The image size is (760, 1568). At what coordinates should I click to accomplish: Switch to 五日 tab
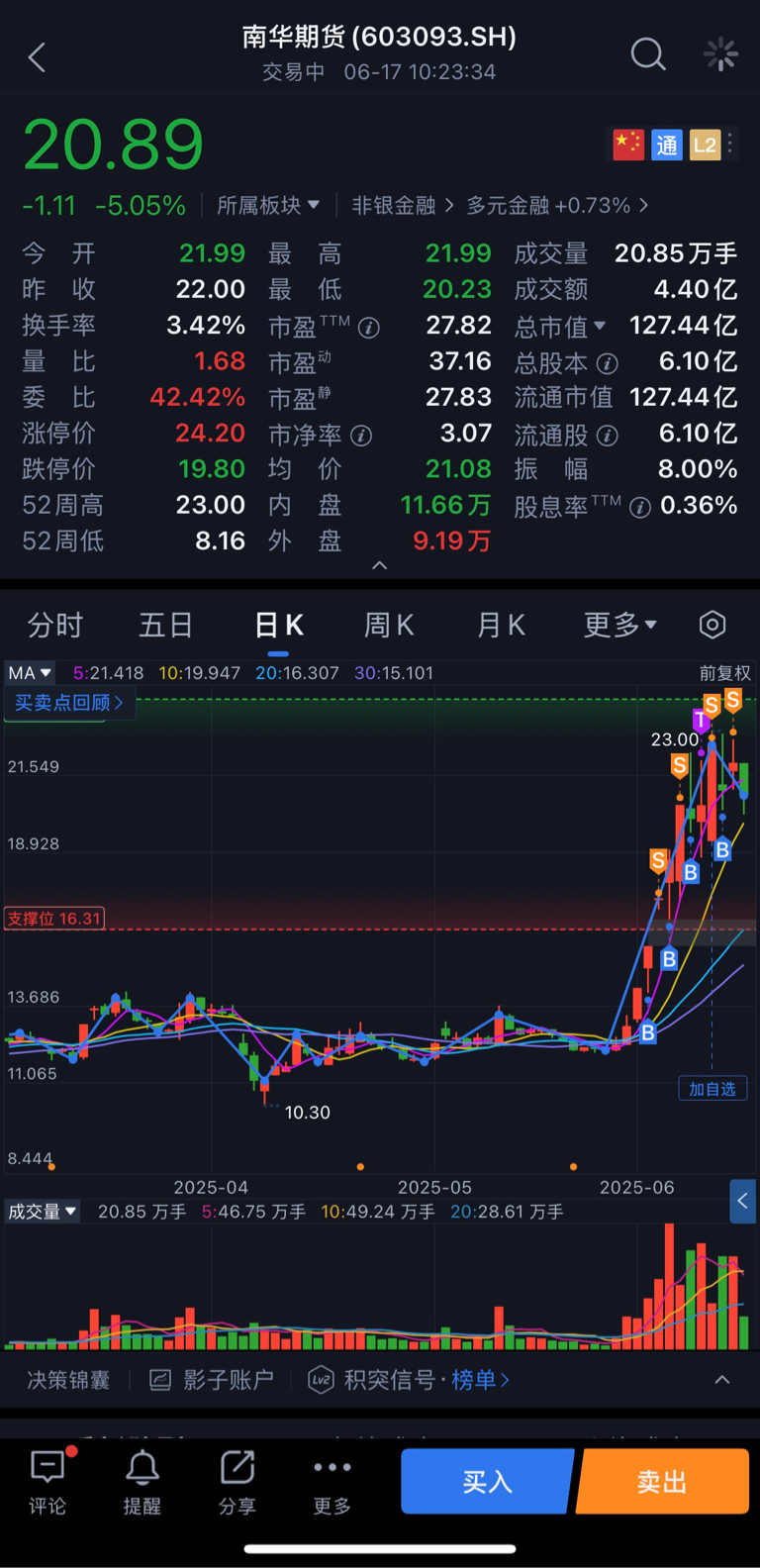coord(165,625)
